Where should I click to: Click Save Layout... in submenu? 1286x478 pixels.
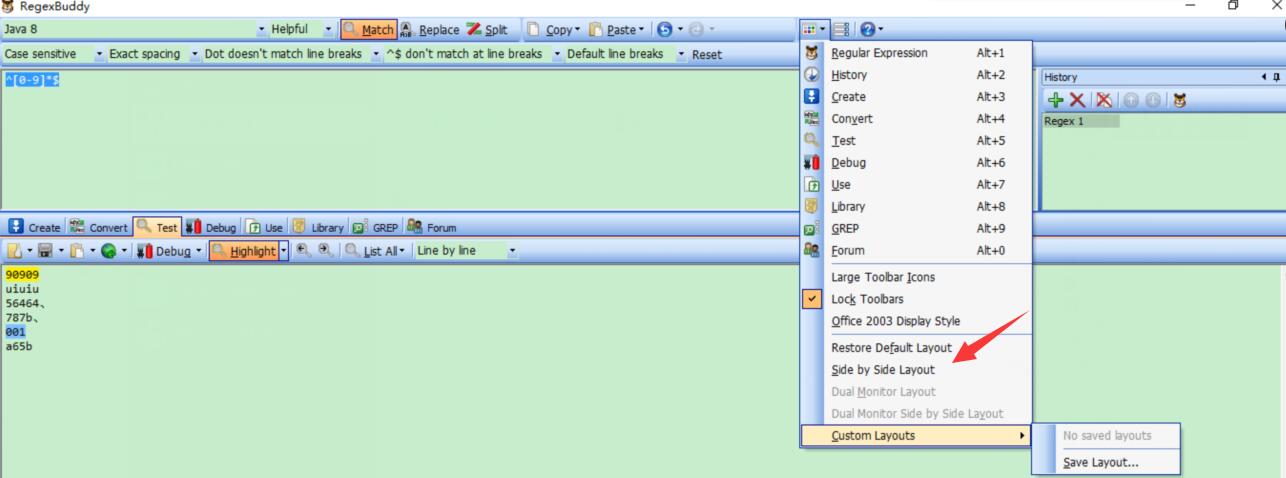click(x=1106, y=463)
